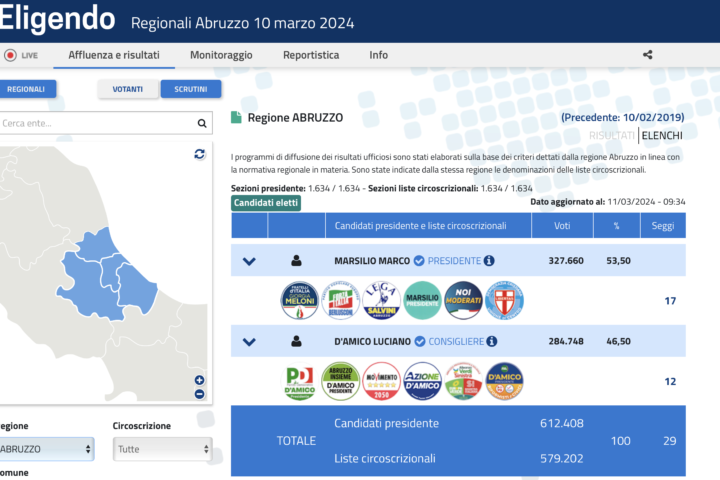Image resolution: width=720 pixels, height=480 pixels.
Task: Open the Circoscrizione dropdown showing Tutte
Action: pos(163,449)
